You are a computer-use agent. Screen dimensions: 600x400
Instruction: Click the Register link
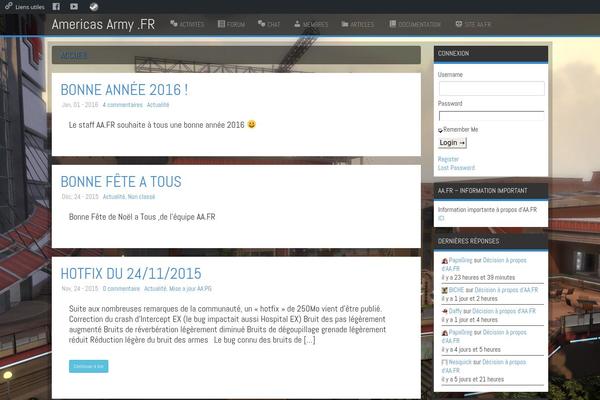click(x=448, y=159)
